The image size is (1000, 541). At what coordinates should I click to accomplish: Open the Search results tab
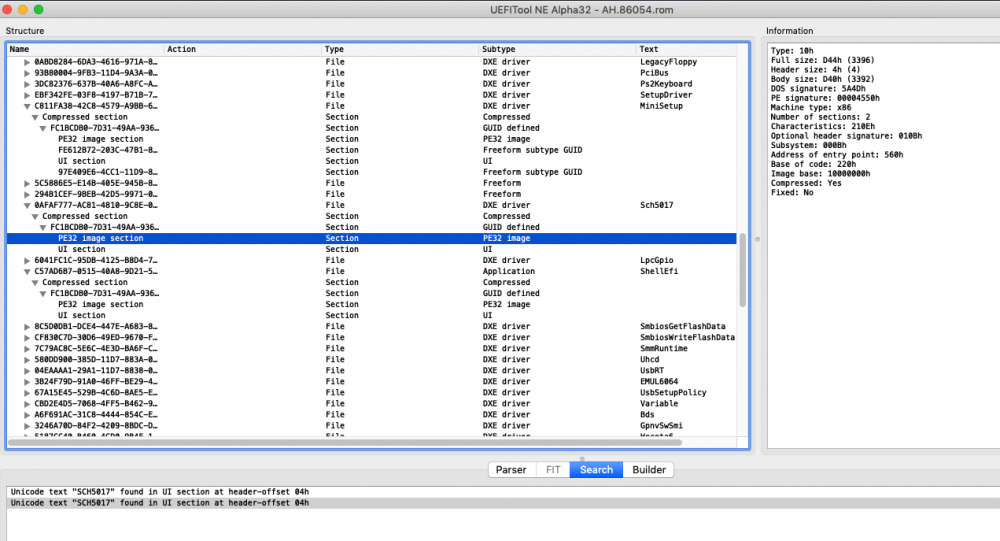pyautogui.click(x=596, y=470)
